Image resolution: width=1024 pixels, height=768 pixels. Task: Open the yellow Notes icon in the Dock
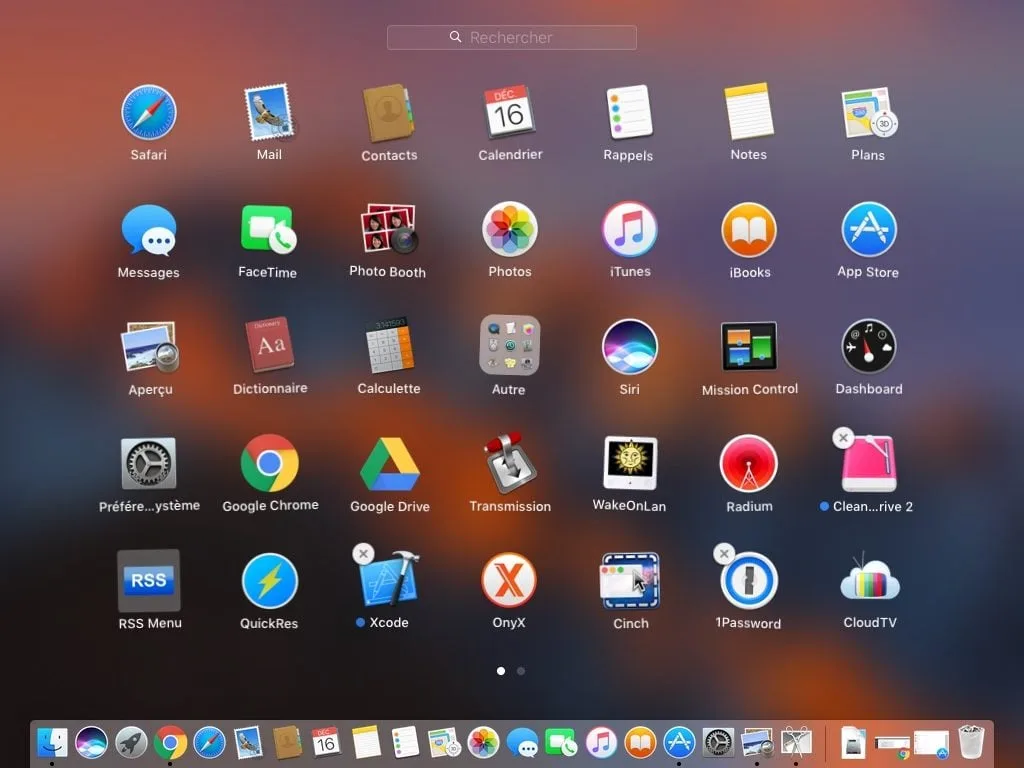[366, 743]
